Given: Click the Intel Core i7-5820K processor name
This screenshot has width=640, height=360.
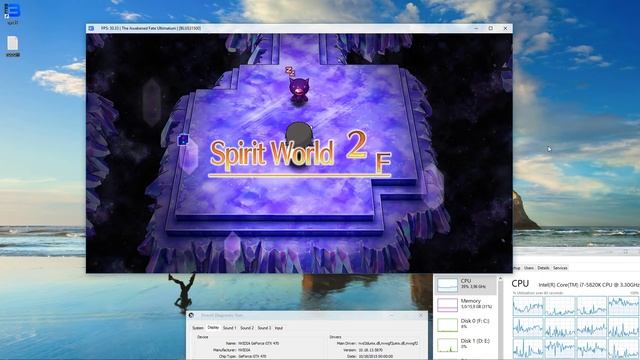Looking at the screenshot, I should pos(589,284).
